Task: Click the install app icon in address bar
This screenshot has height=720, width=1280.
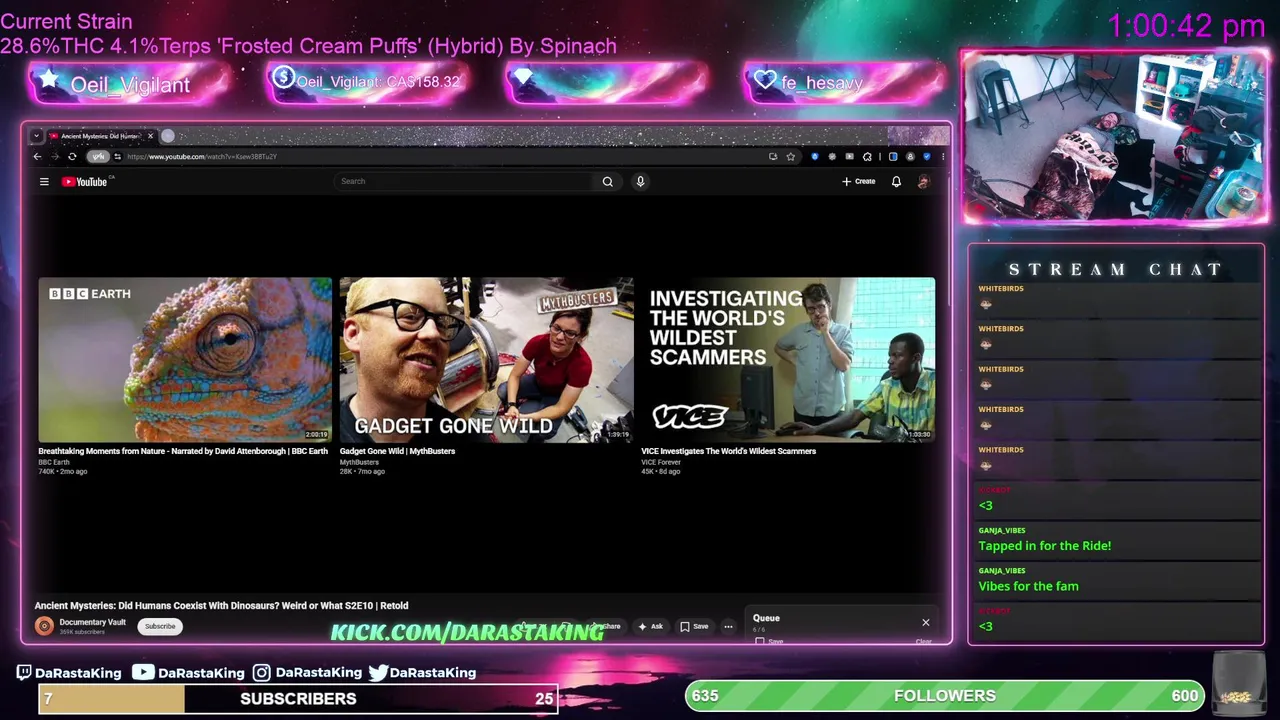Action: pyautogui.click(x=773, y=156)
